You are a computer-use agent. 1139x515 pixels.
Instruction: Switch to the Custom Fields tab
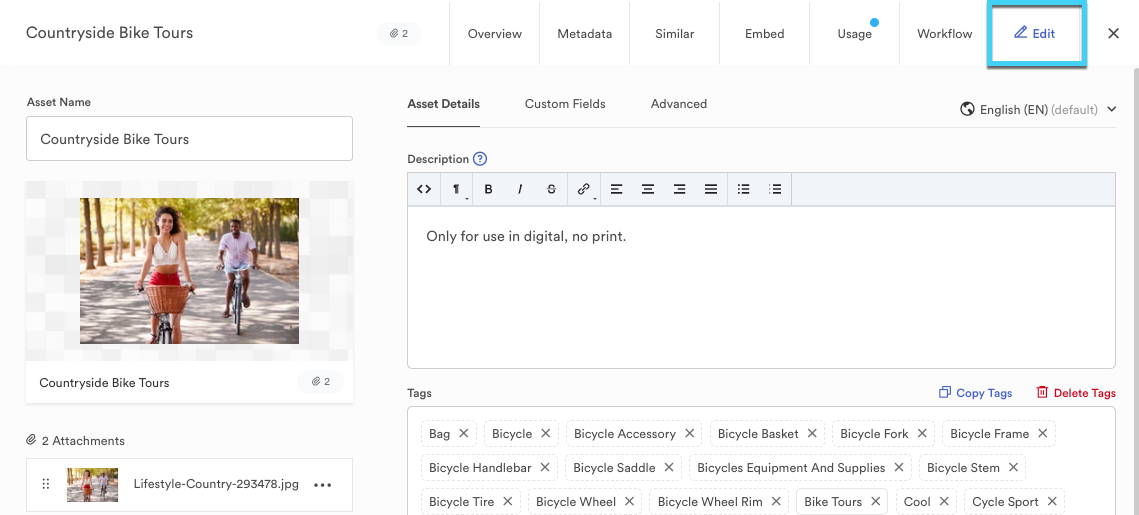[565, 104]
